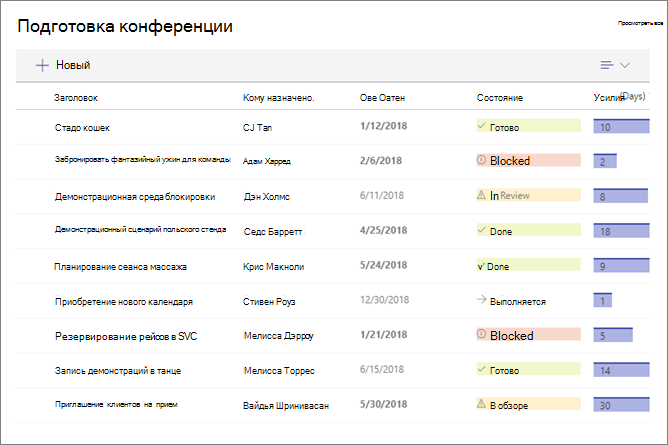Click Готово status in Стадо кошек row
Screen dimensions: 668x445
(529, 126)
